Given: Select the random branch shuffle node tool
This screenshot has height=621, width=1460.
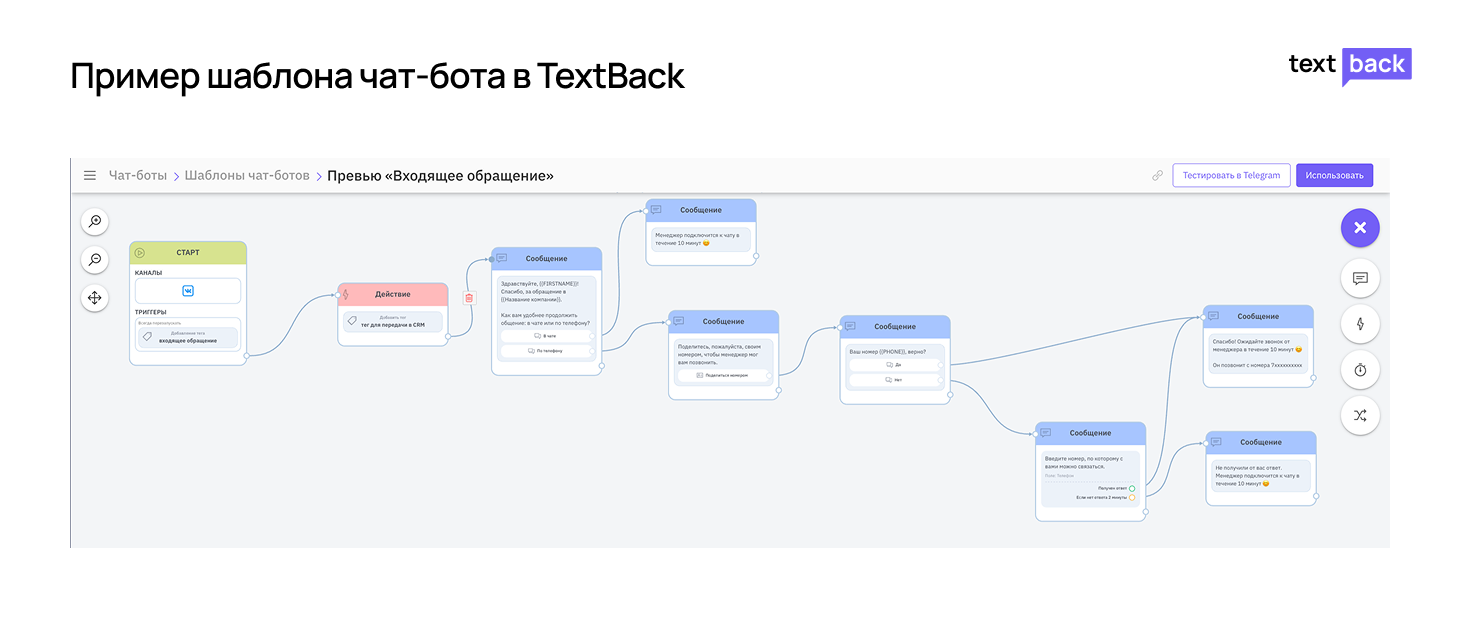Looking at the screenshot, I should click(x=1360, y=415).
